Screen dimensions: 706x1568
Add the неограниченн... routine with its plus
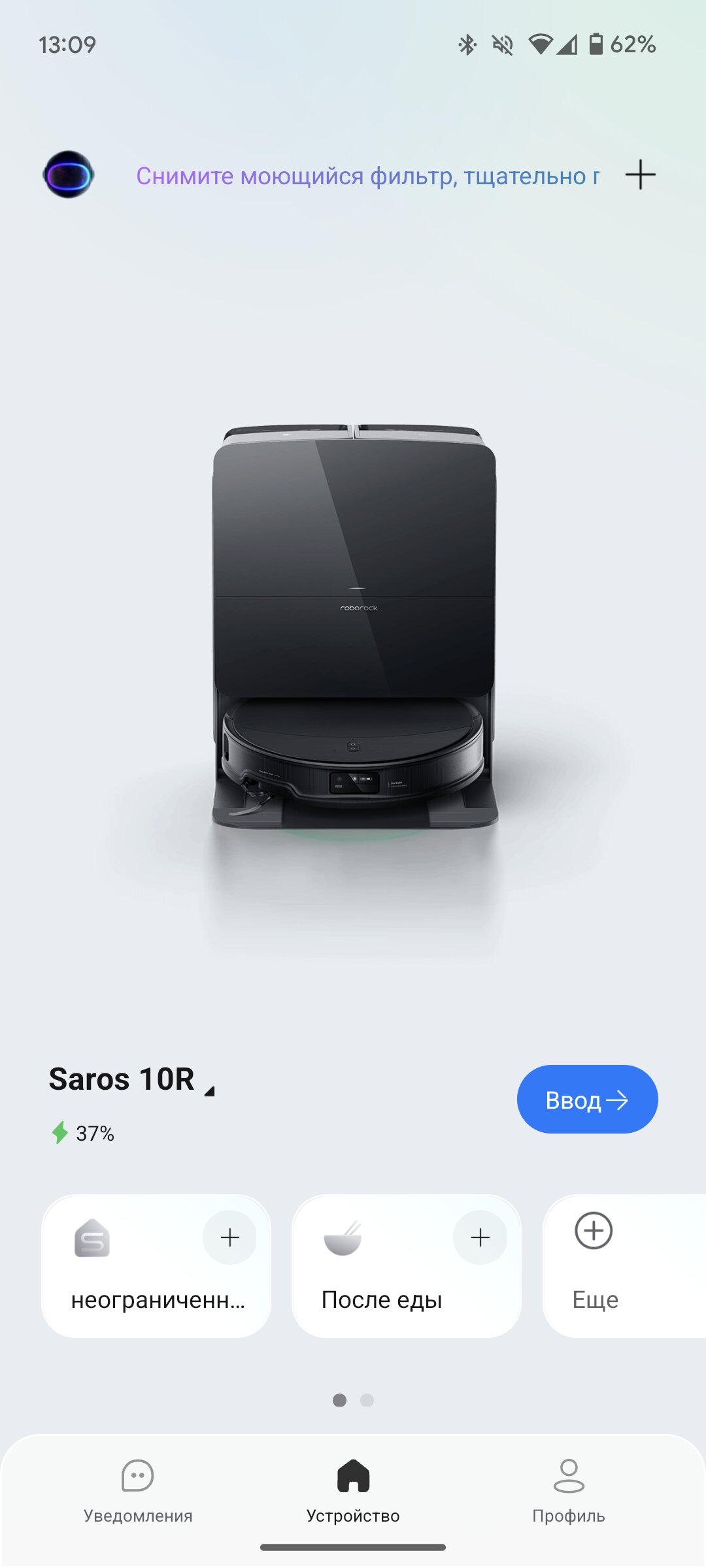point(229,1237)
